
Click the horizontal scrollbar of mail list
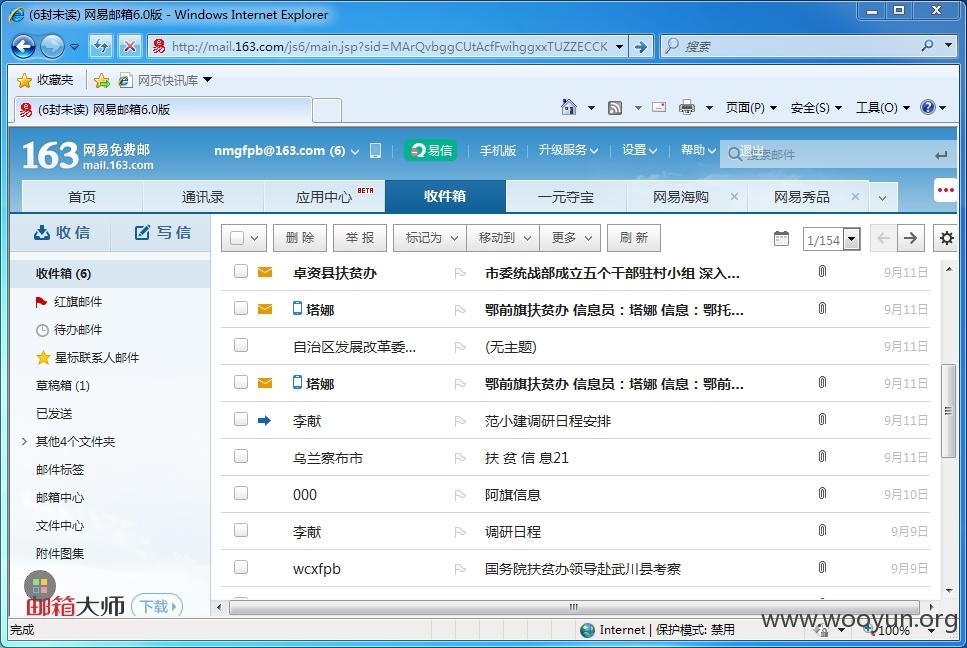click(574, 607)
